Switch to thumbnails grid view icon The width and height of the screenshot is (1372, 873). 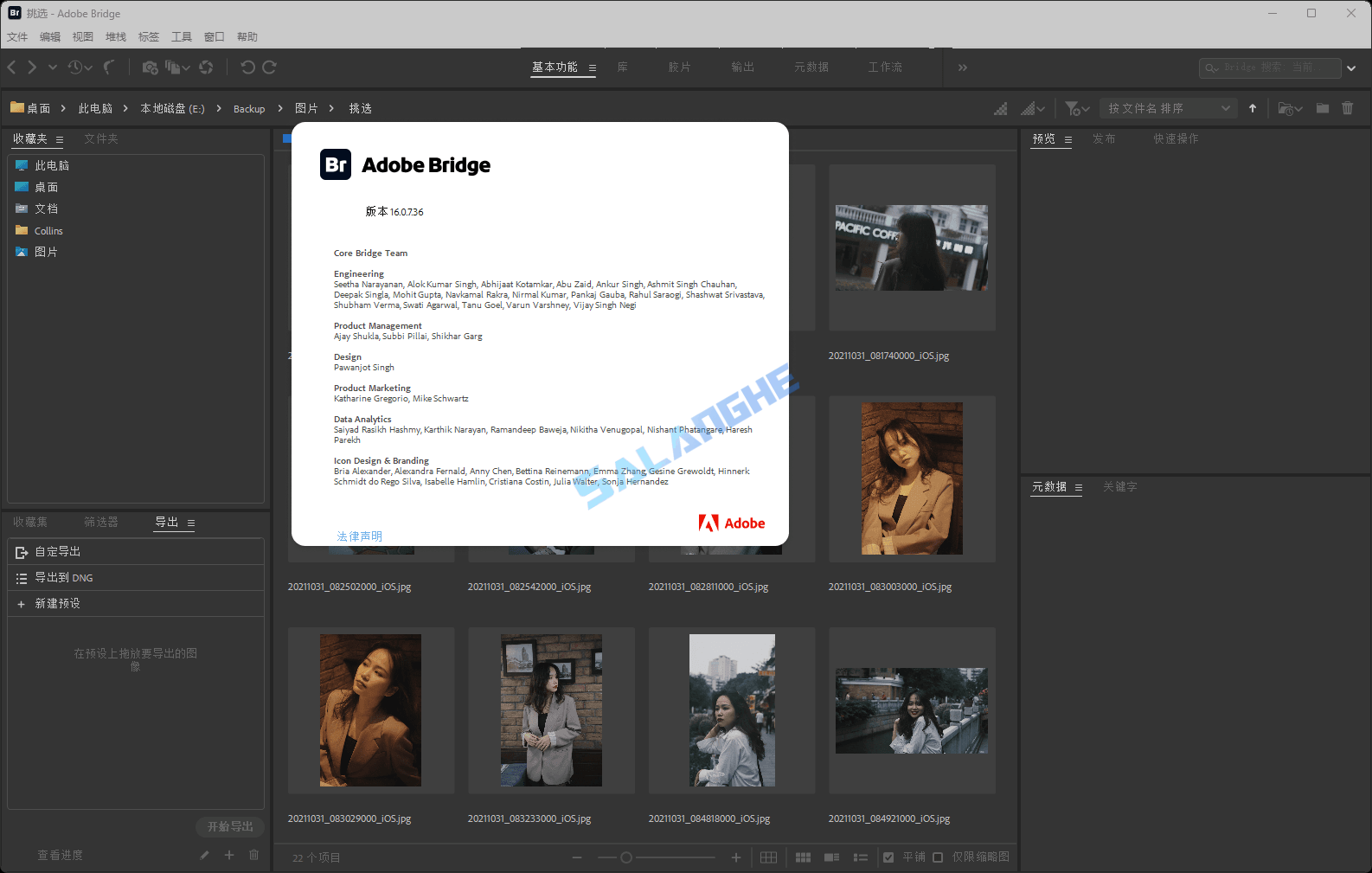click(x=804, y=857)
